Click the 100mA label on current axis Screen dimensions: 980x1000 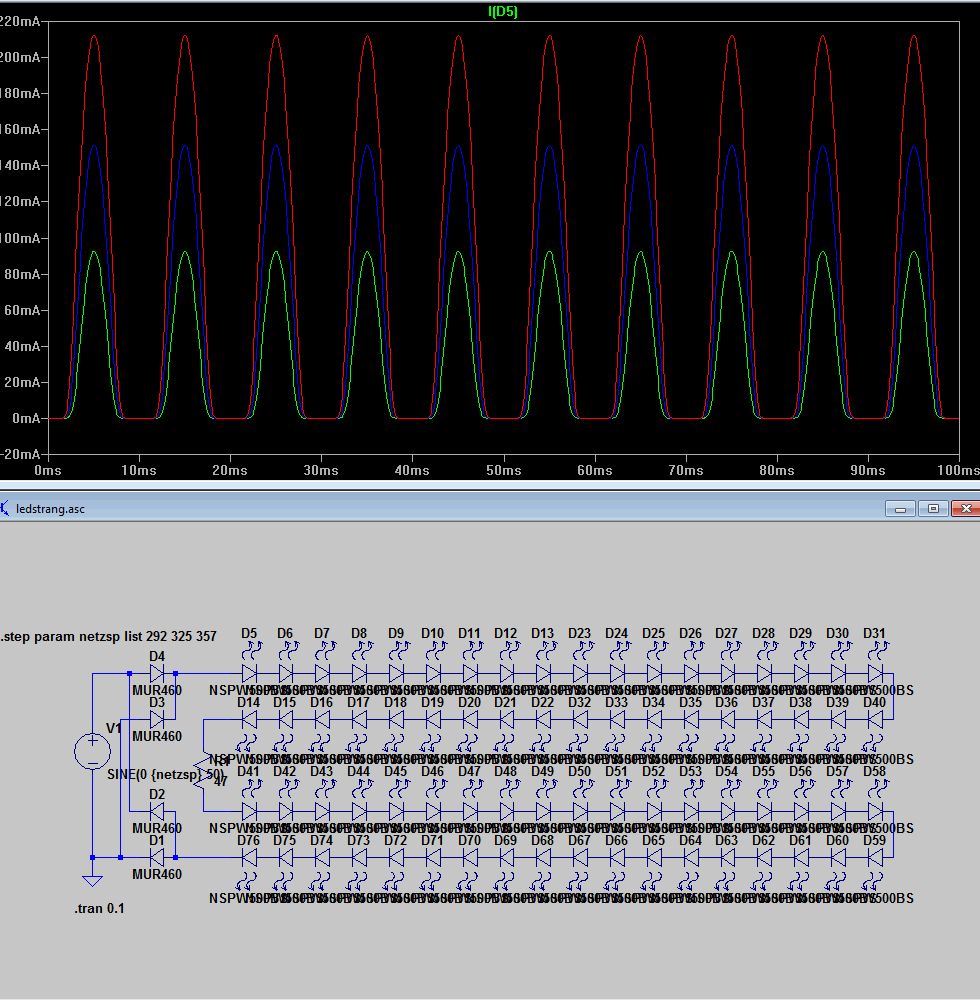click(x=20, y=238)
